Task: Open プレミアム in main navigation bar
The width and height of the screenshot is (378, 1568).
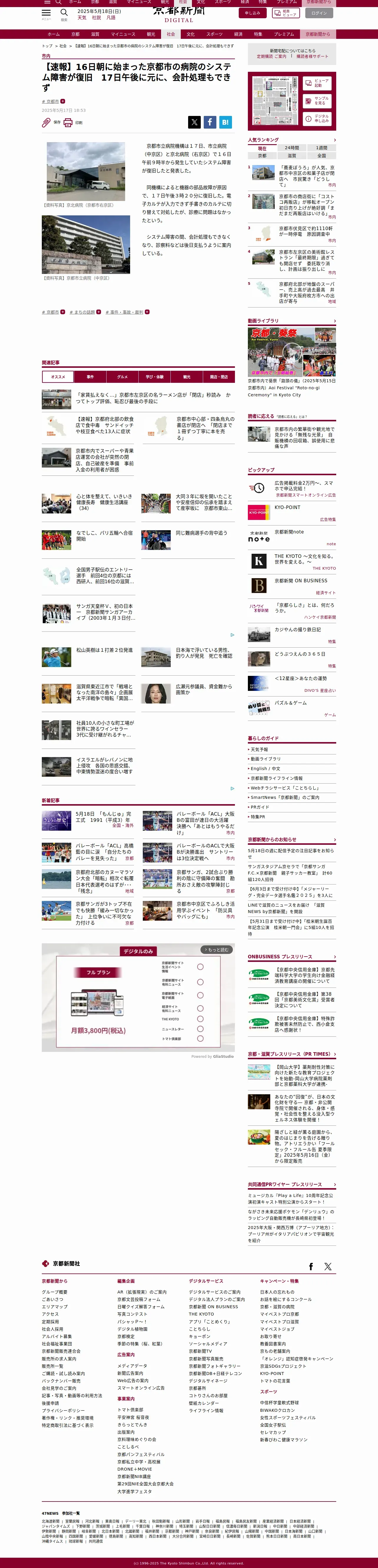Action: [284, 34]
